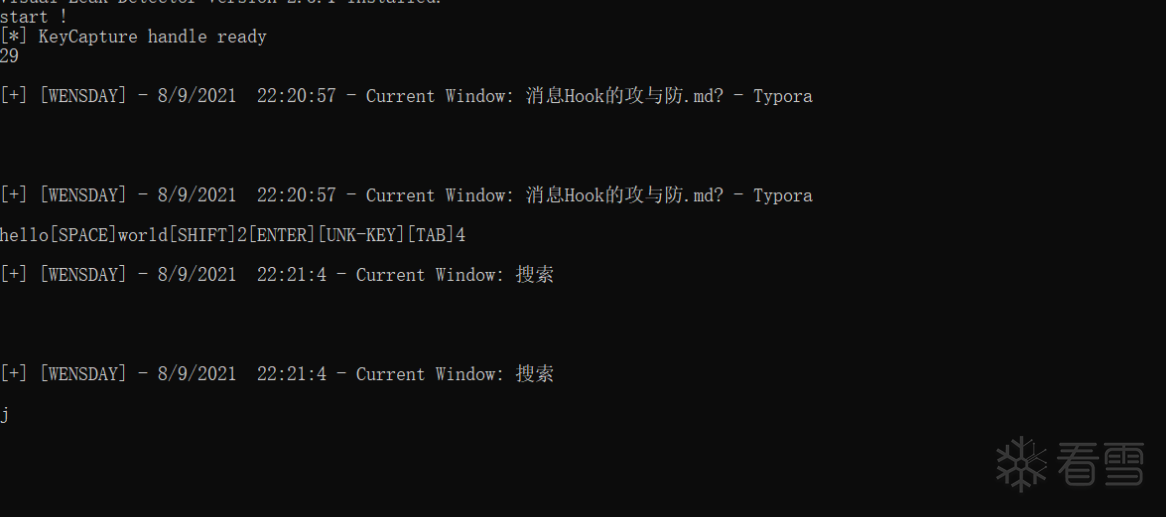Click "消息Hook的攻与防.md?" in the second Typora line
This screenshot has width=1166, height=517.
624,195
